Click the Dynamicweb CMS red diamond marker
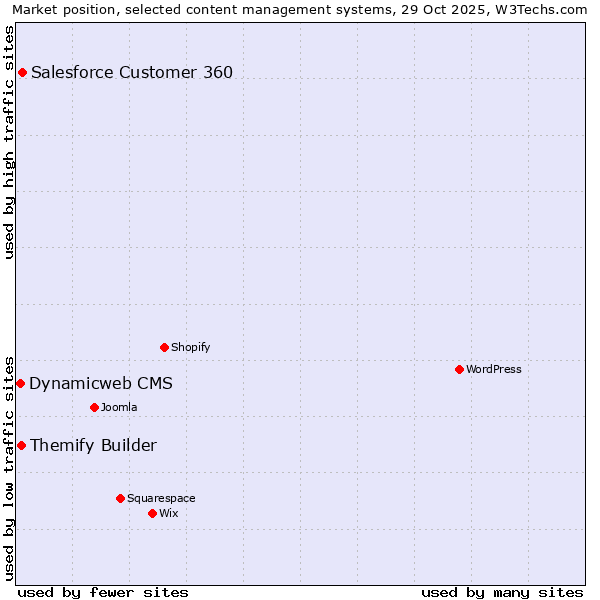600x600 pixels. [20, 383]
